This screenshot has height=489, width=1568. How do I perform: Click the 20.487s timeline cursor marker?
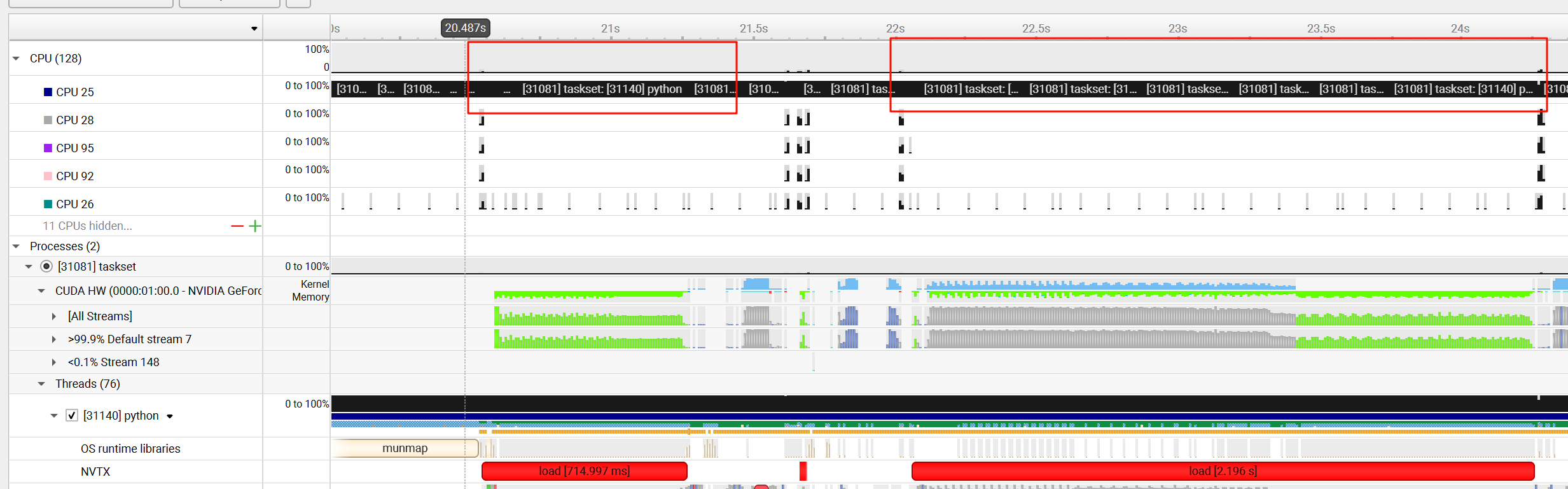click(465, 28)
